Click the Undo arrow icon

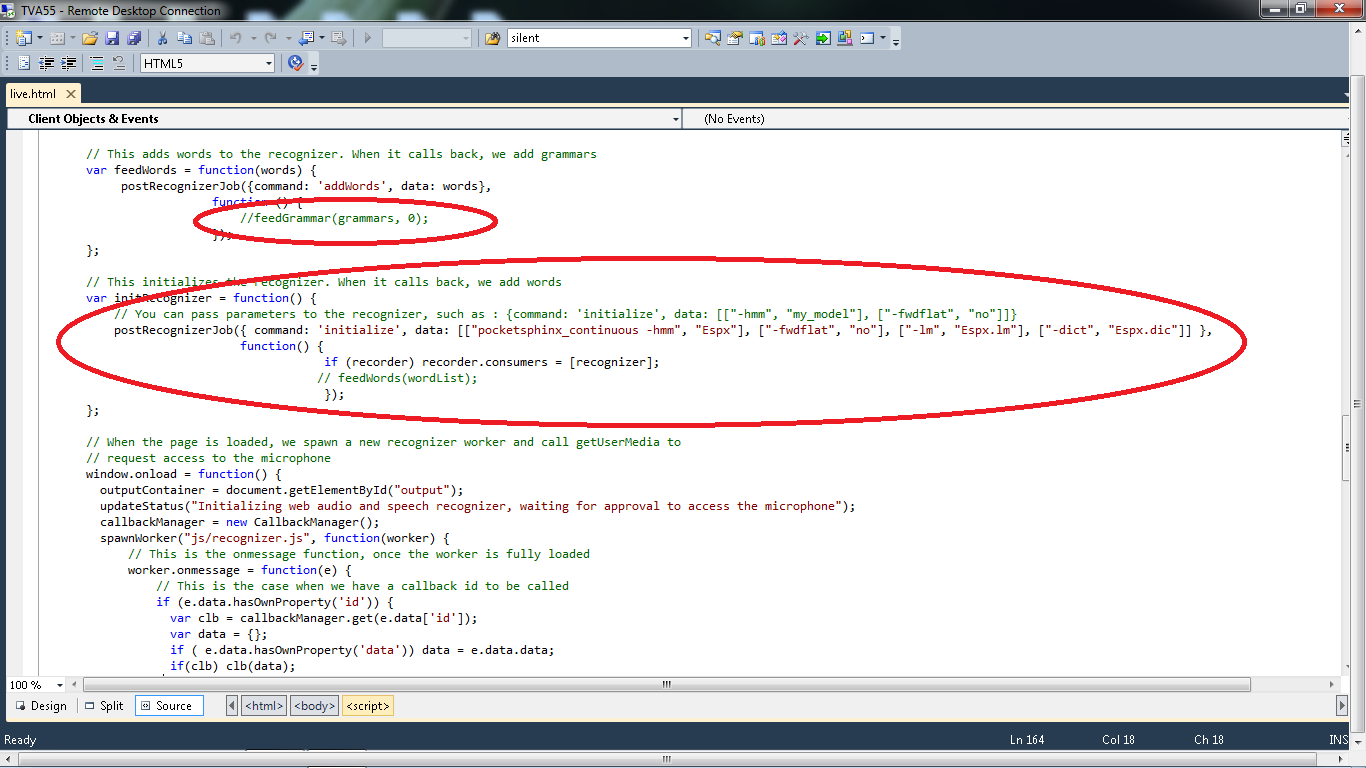click(x=236, y=38)
